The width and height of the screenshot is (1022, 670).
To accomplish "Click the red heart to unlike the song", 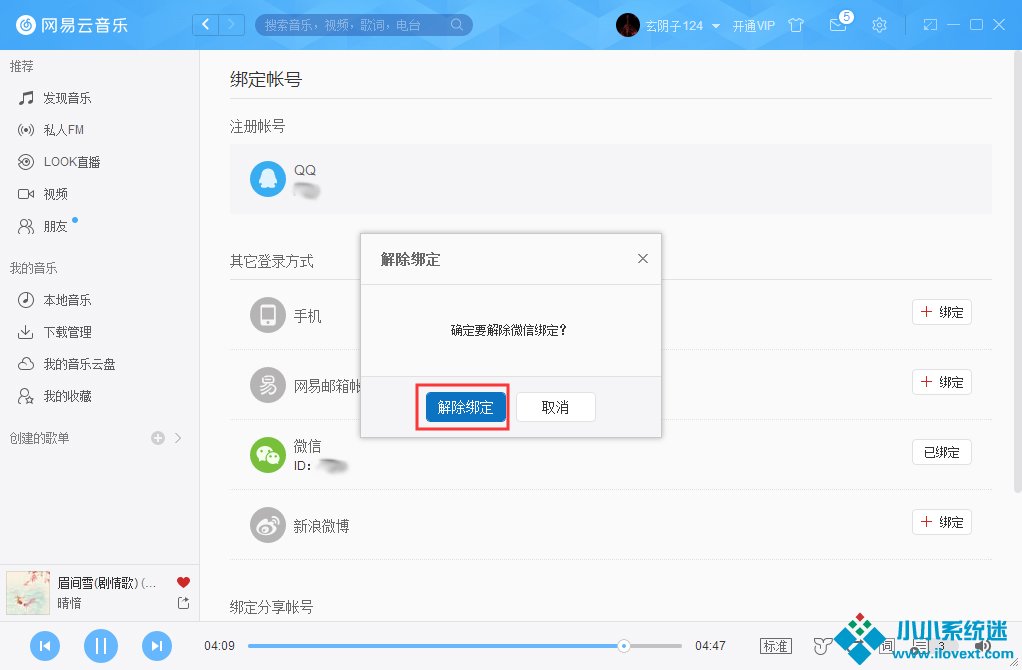I will [183, 582].
